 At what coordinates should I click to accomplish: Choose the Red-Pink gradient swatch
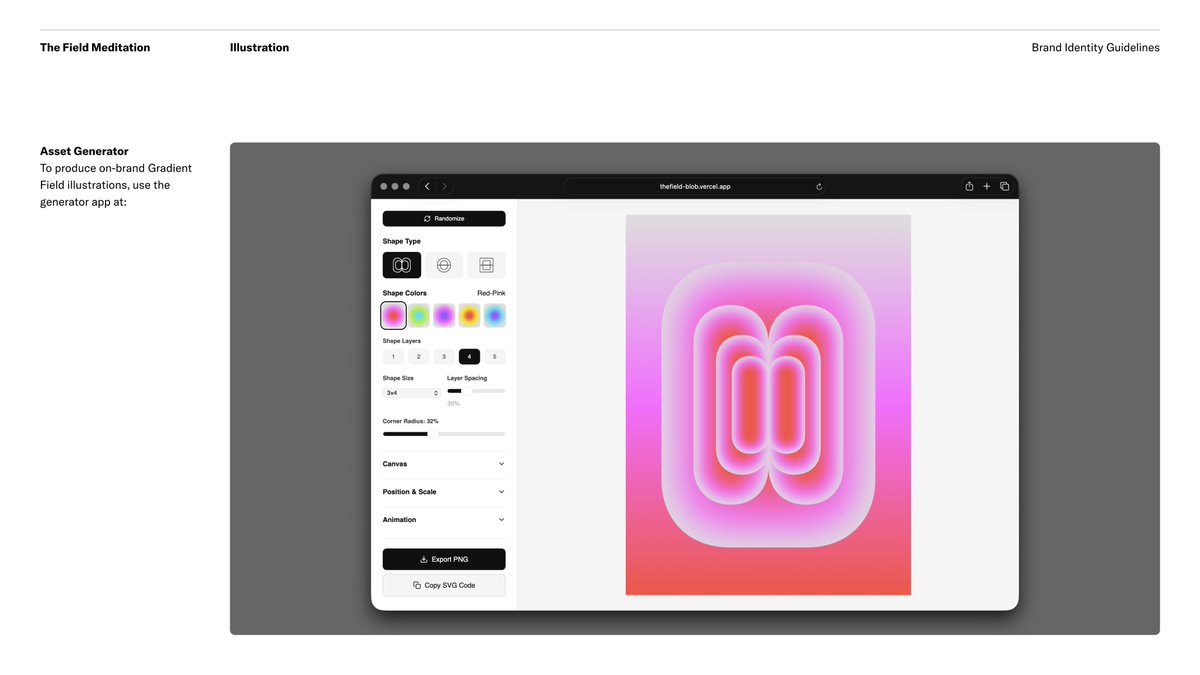point(393,316)
